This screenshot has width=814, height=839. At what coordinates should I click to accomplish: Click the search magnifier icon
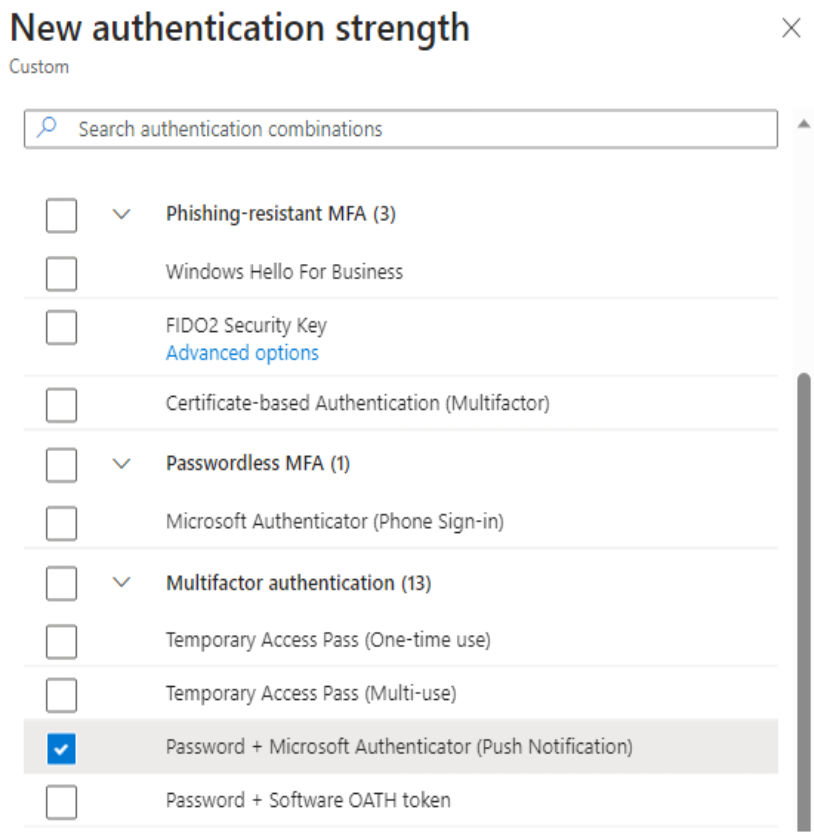[x=47, y=128]
